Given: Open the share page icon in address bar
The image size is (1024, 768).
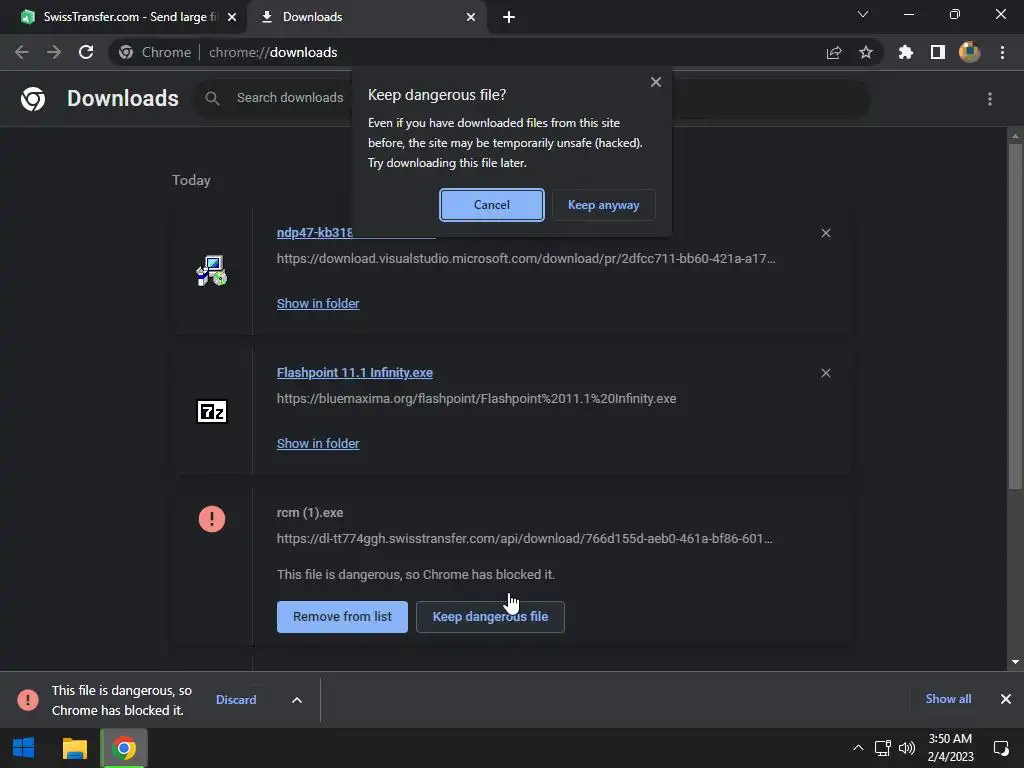Looking at the screenshot, I should pos(834,52).
